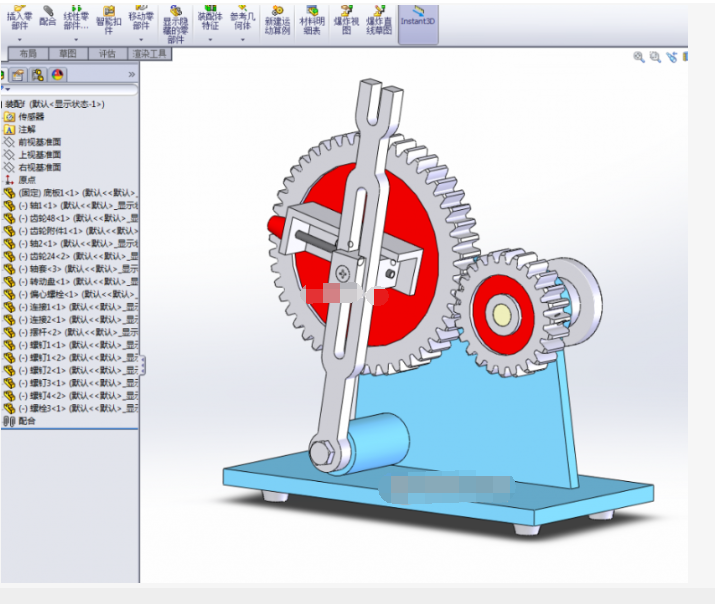Image resolution: width=715 pixels, height=604 pixels.
Task: Expand the 线性零部件 dropdown arrow
Action: pos(76,40)
